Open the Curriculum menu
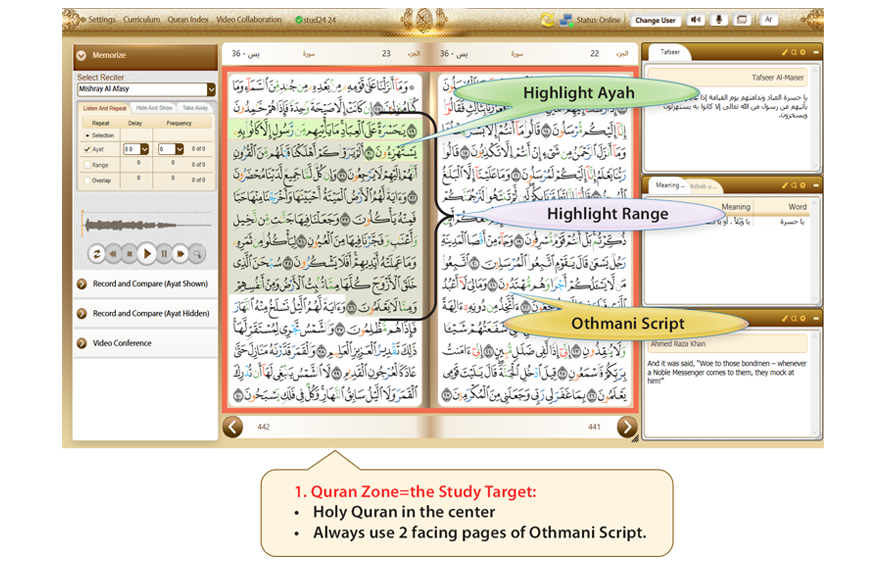Image resolution: width=886 pixels, height=564 pixels. [141, 20]
